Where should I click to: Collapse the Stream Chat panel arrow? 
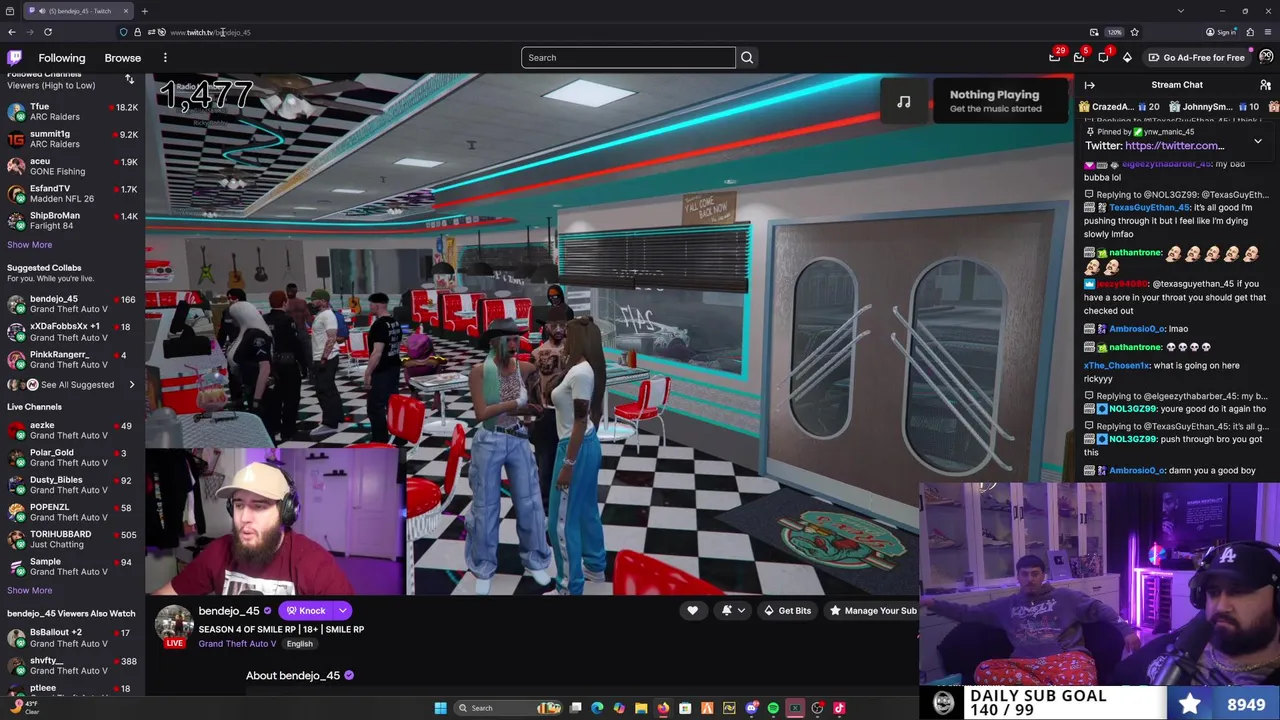pyautogui.click(x=1090, y=85)
